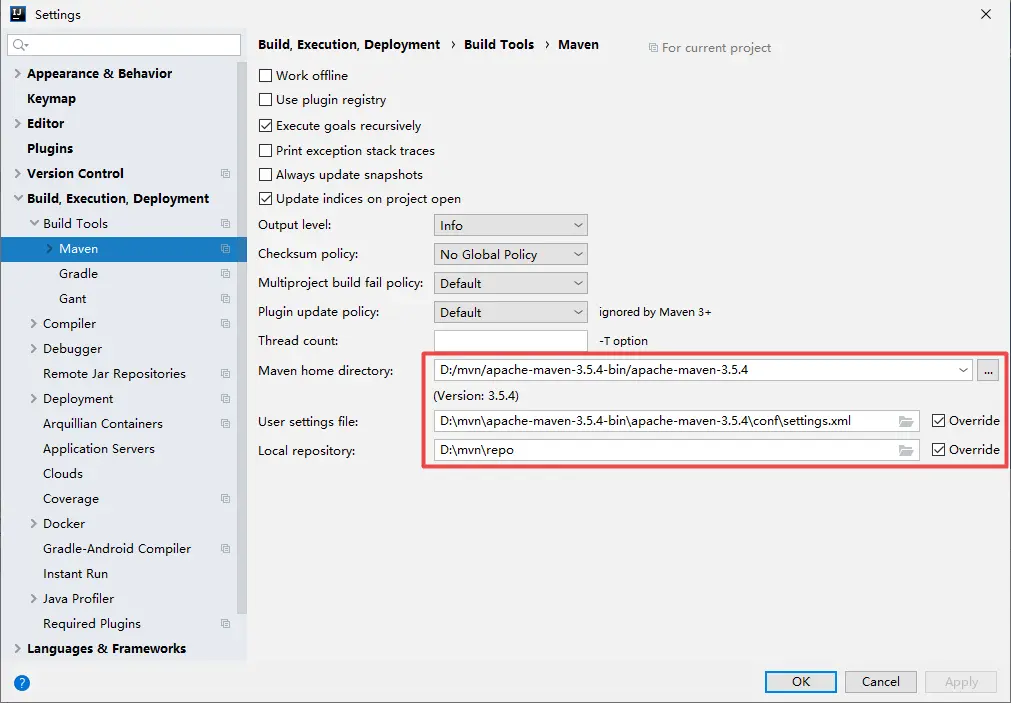Image resolution: width=1011 pixels, height=703 pixels.
Task: Expand the Maven sub-settings arrow
Action: [50, 248]
